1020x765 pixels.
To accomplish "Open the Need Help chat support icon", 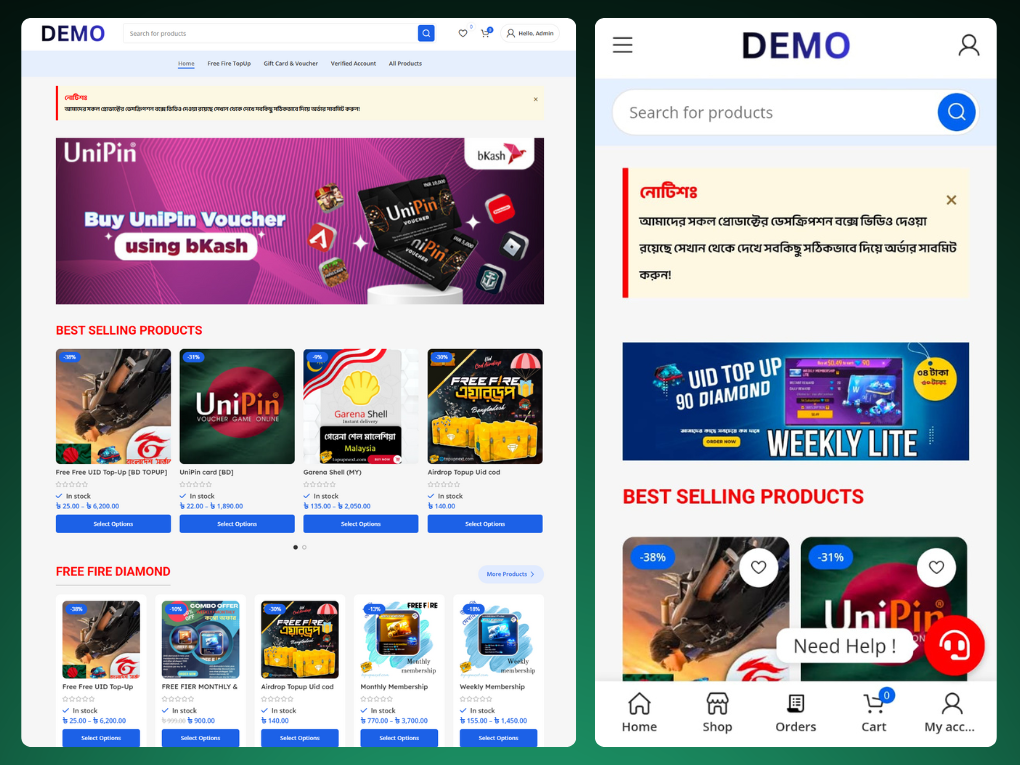I will point(954,646).
